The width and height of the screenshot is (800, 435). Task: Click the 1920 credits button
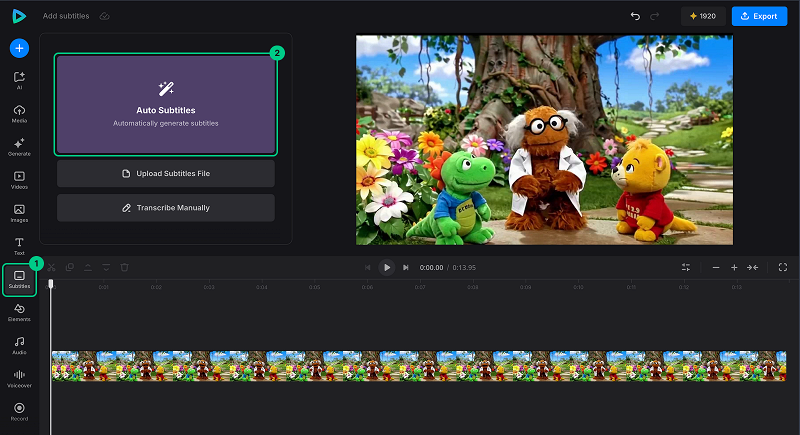click(x=703, y=16)
